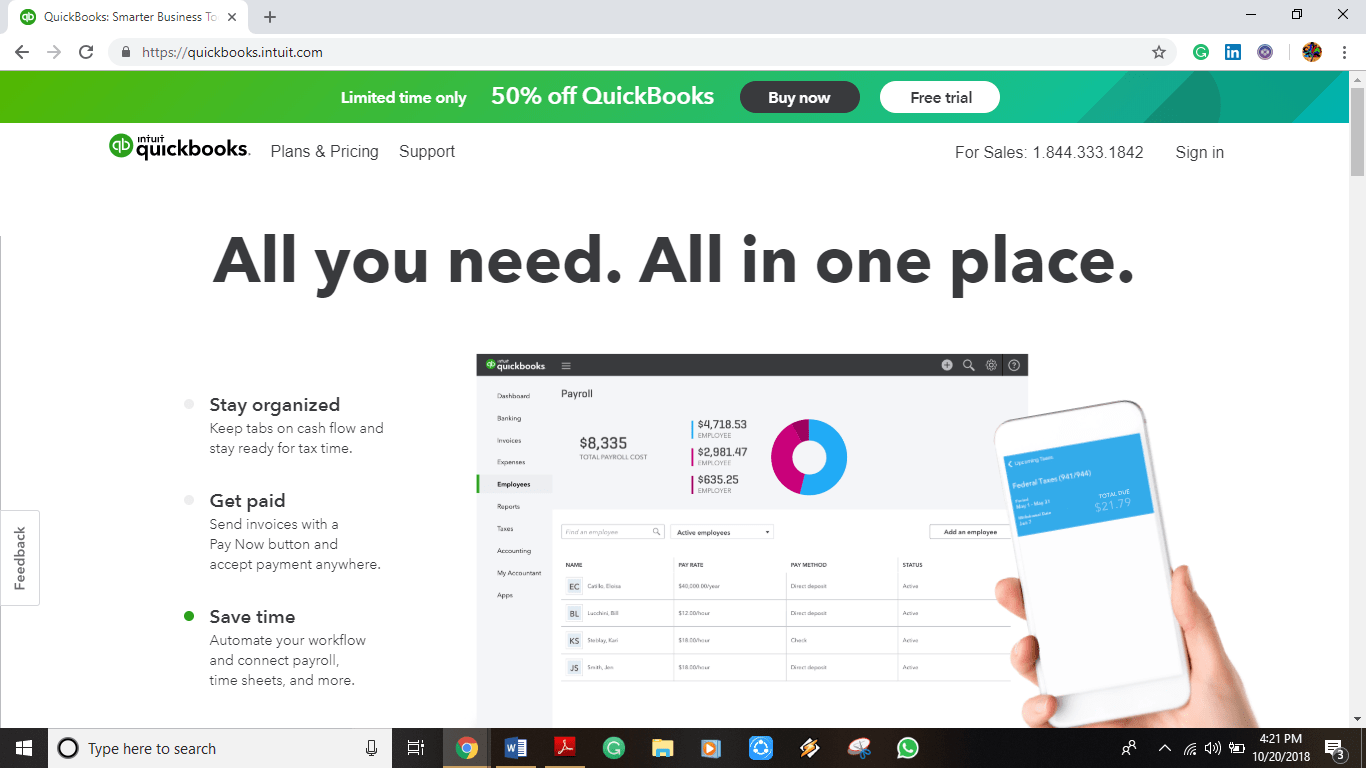Open WhatsApp from the taskbar
The image size is (1366, 768).
(x=908, y=748)
